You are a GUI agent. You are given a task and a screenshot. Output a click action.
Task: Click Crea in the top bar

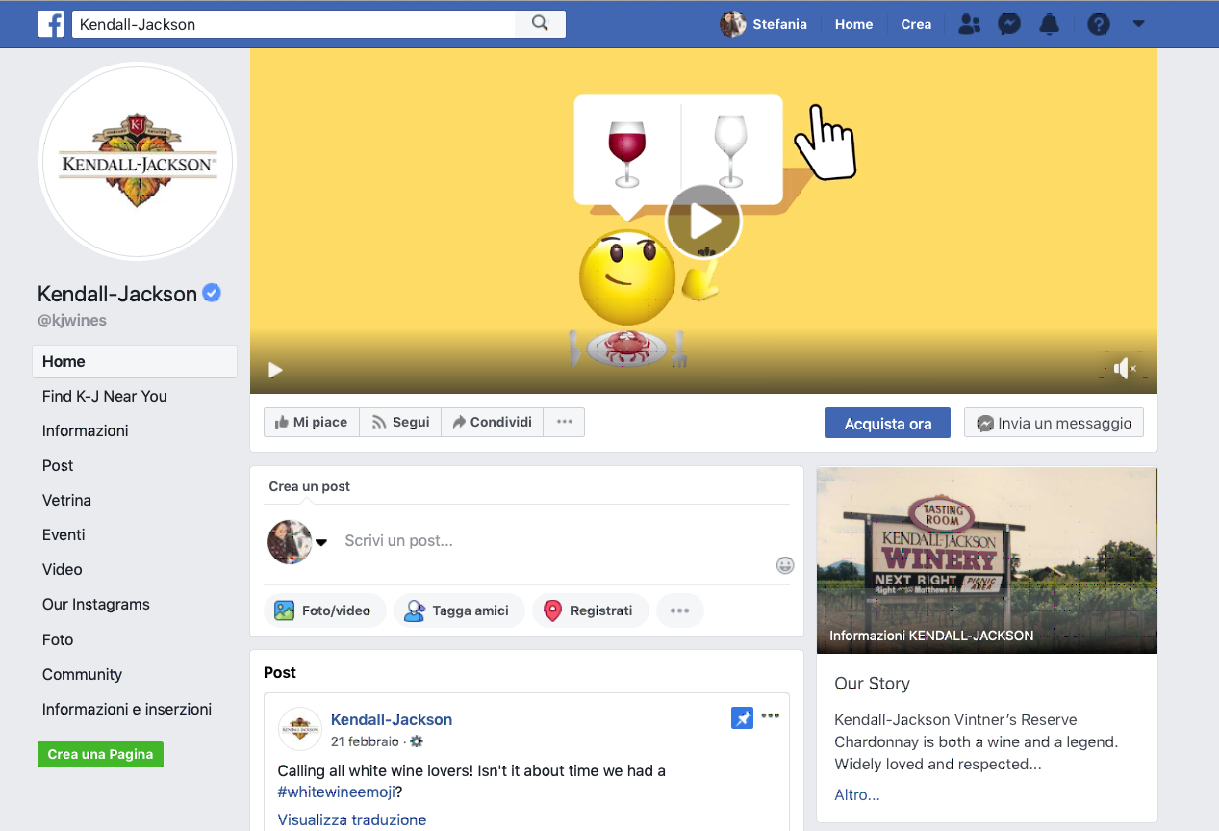click(x=916, y=24)
